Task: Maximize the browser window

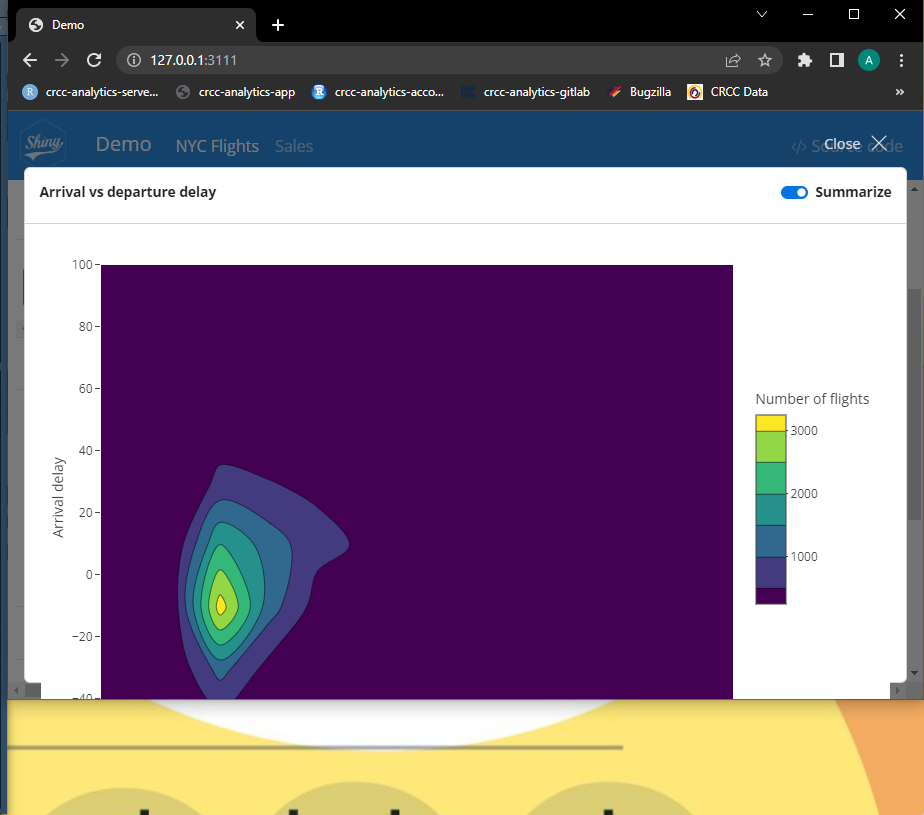Action: click(853, 14)
